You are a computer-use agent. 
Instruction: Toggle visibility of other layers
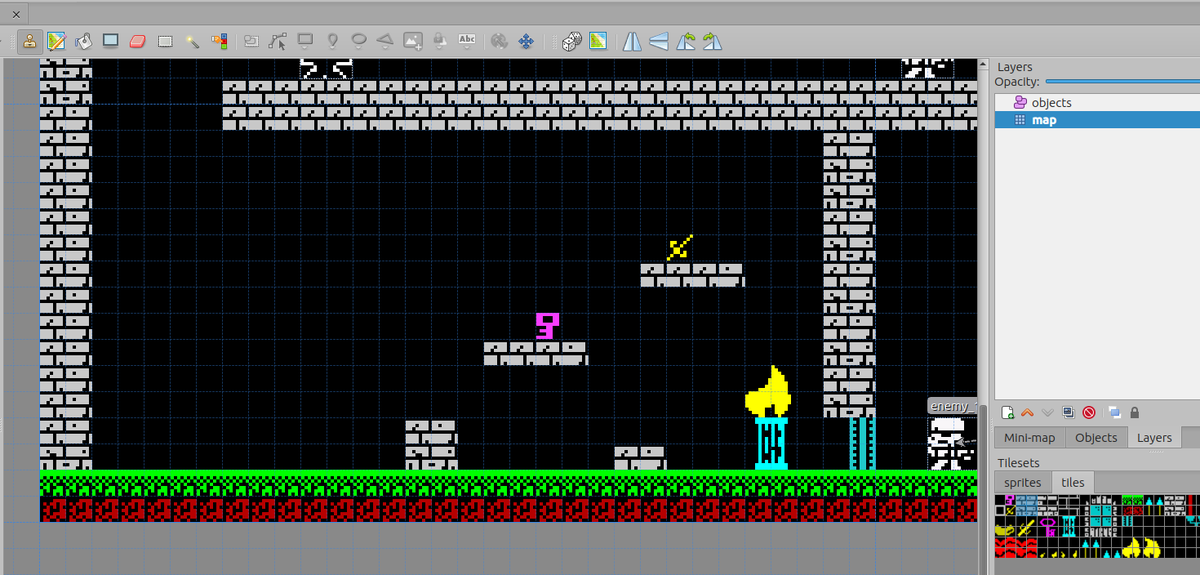click(x=1114, y=412)
